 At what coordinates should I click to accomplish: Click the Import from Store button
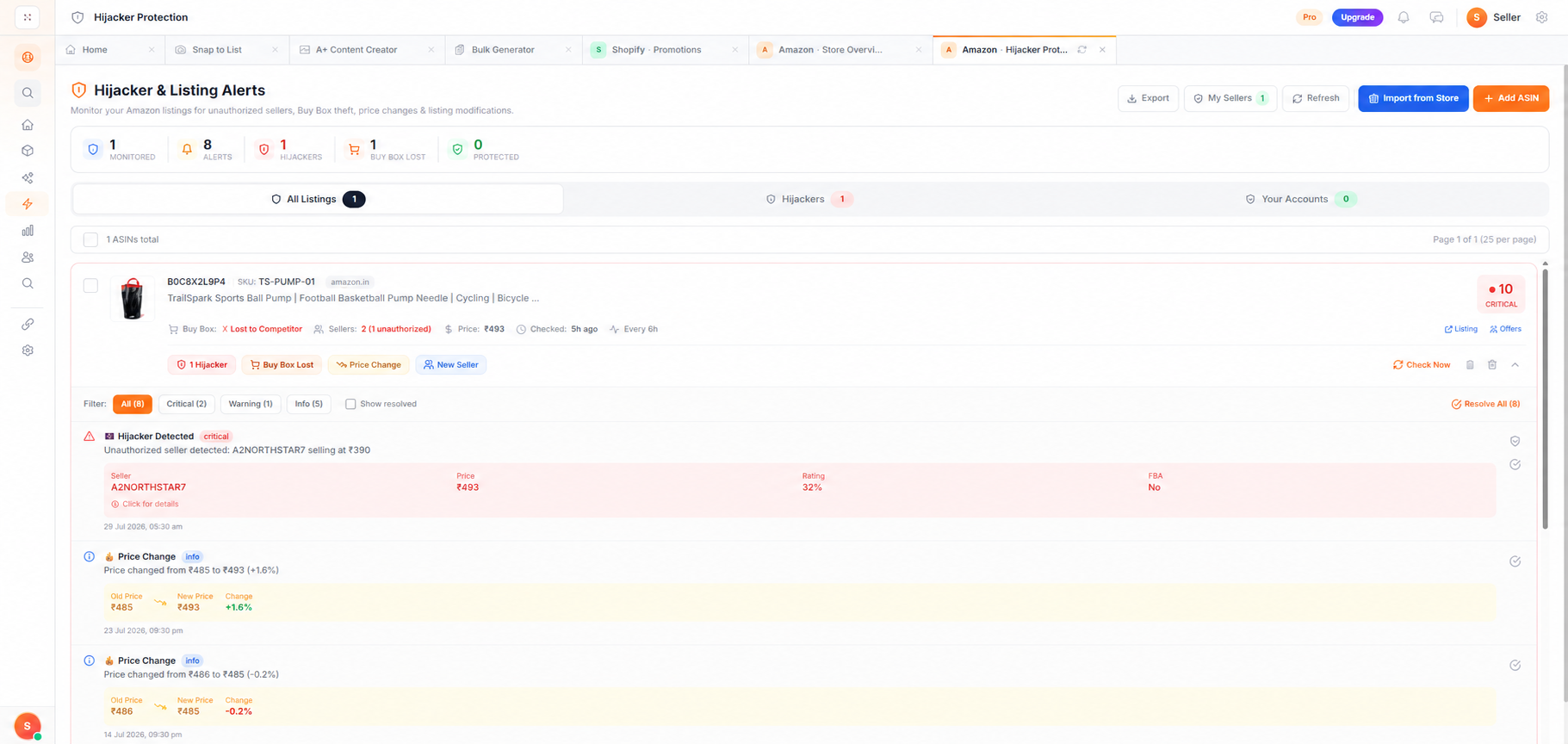tap(1413, 98)
